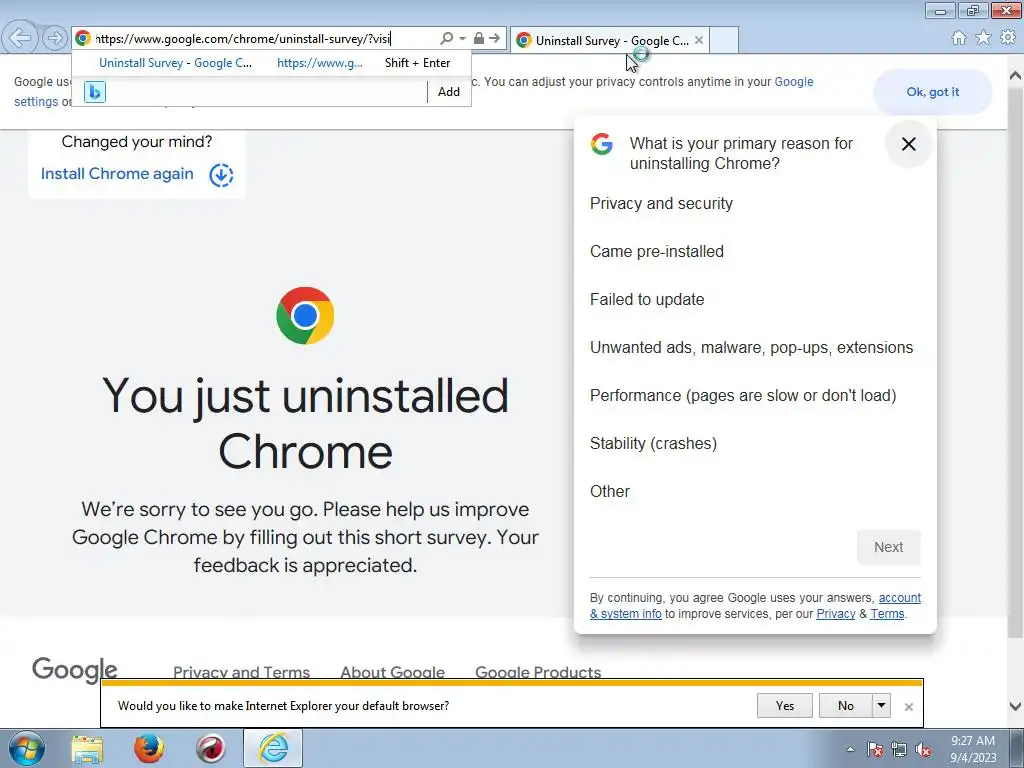
Task: Open Windows Explorer from taskbar
Action: 87,749
